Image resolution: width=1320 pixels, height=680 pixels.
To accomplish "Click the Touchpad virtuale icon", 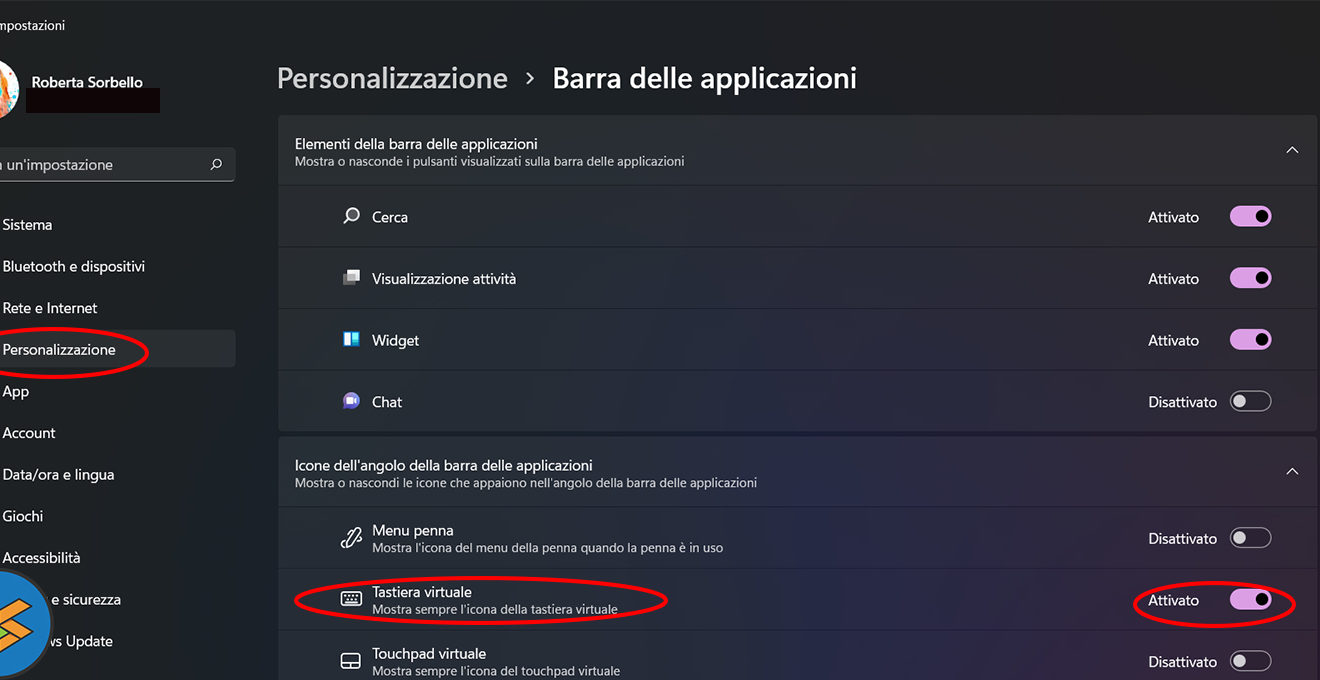I will pyautogui.click(x=351, y=661).
